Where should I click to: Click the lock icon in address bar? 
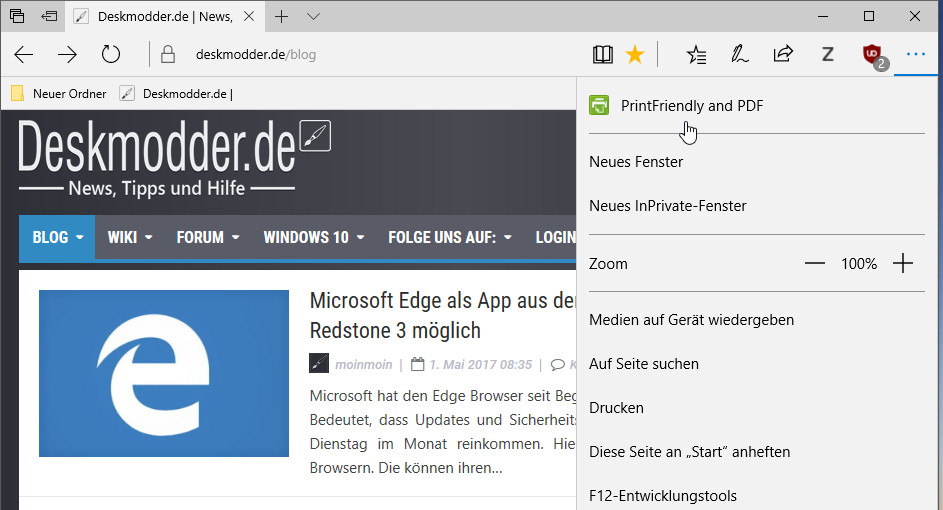[168, 55]
